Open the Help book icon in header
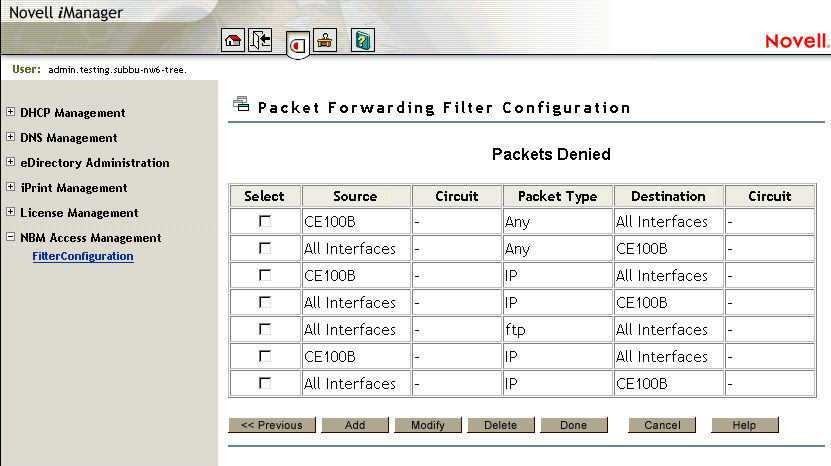Screen dimensions: 831x466 [363, 40]
